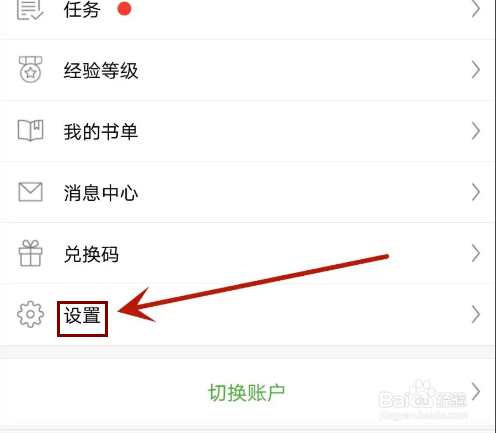Tap the medal icon for 经验等级
This screenshot has height=433, width=496.
(30, 69)
